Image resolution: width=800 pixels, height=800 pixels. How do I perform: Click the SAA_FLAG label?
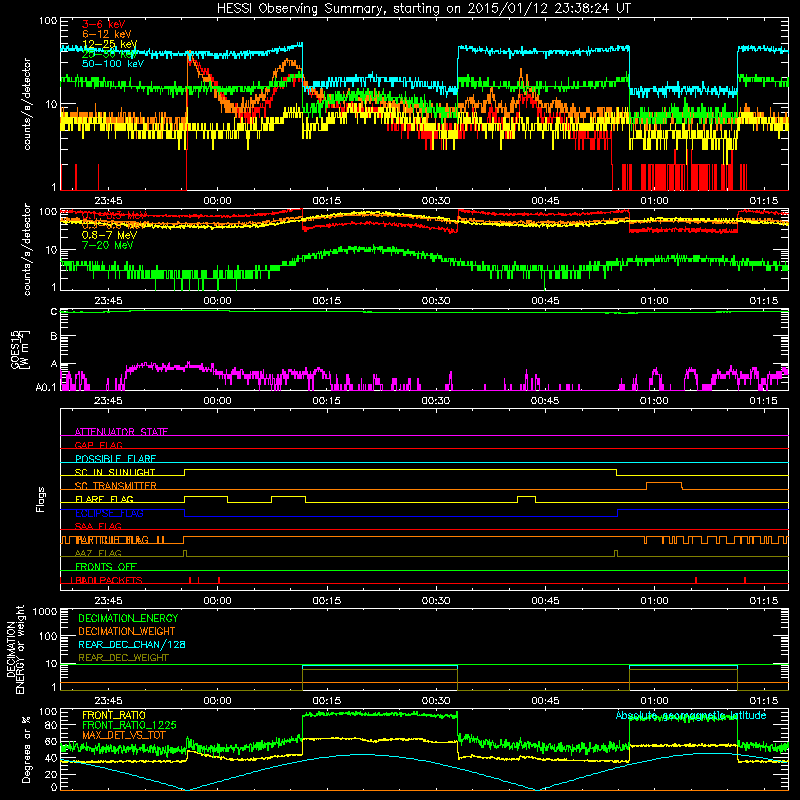[98, 526]
